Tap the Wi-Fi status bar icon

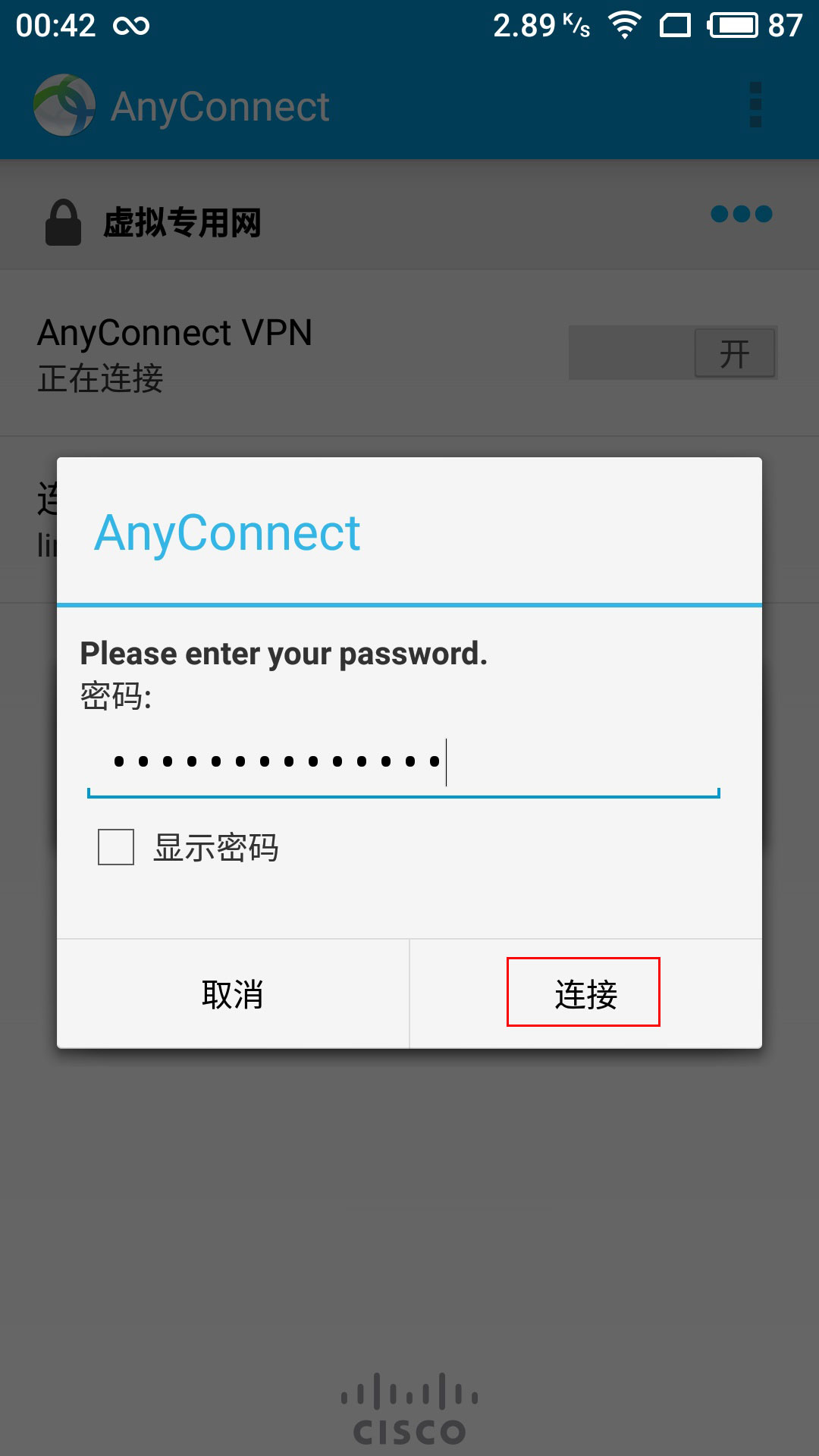[625, 25]
